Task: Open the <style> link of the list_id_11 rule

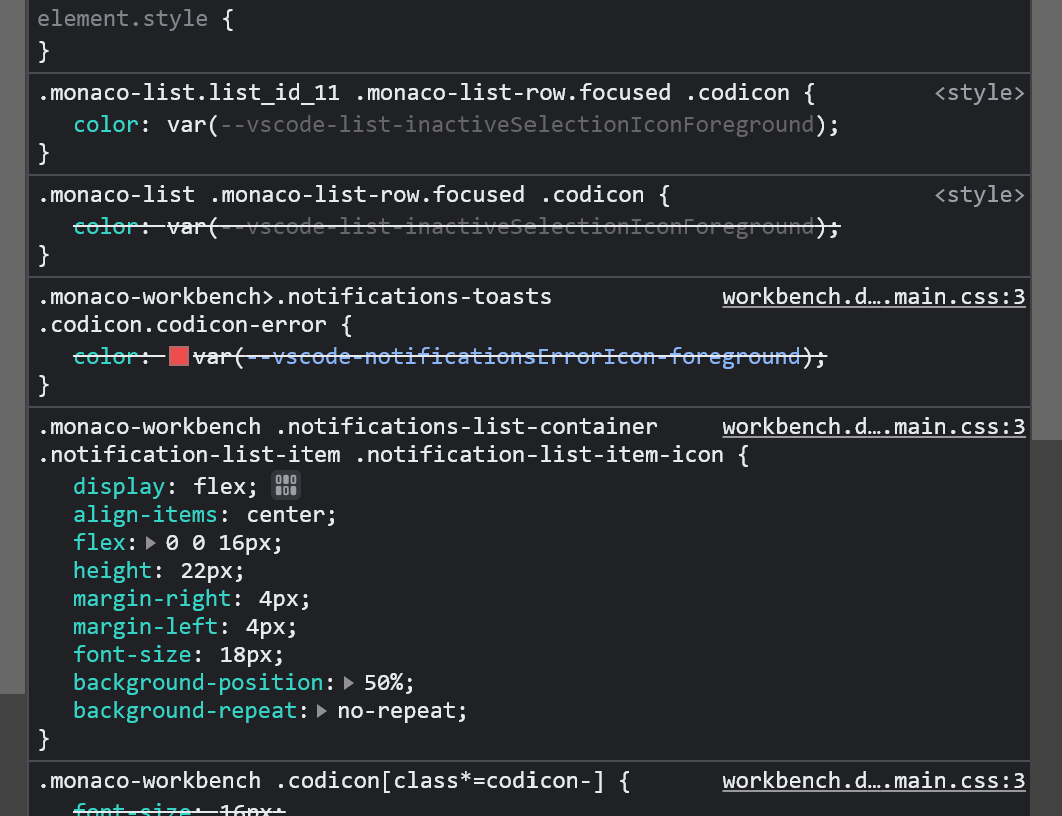Action: click(980, 92)
